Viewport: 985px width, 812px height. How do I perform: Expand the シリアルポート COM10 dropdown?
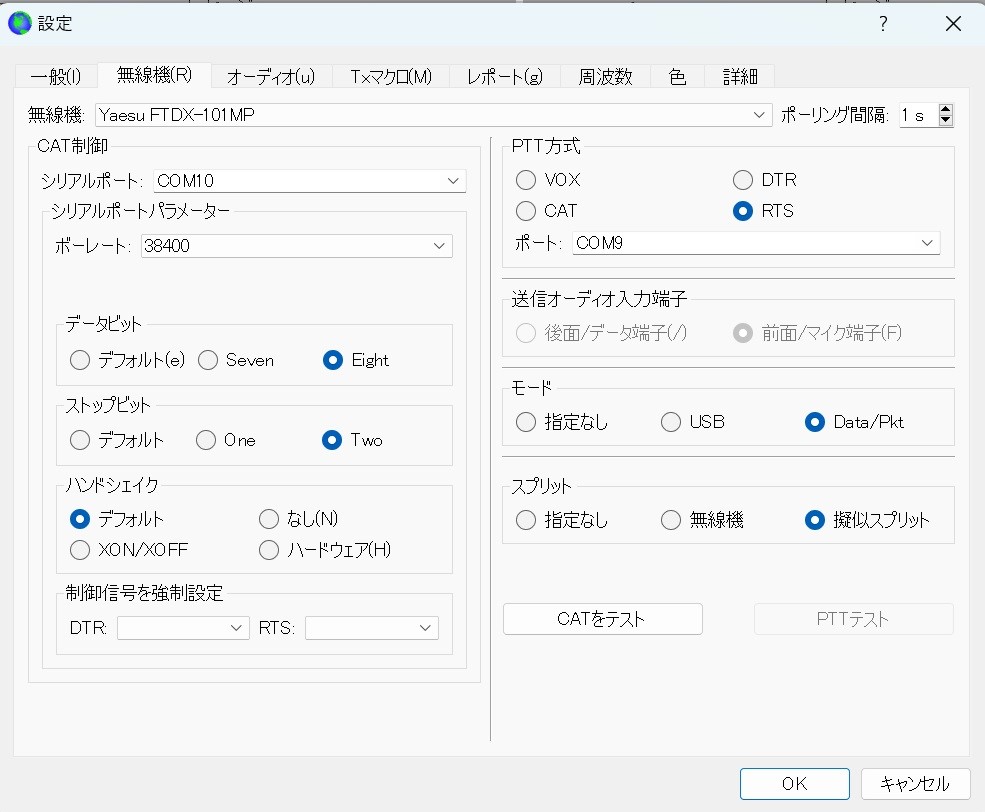click(310, 181)
